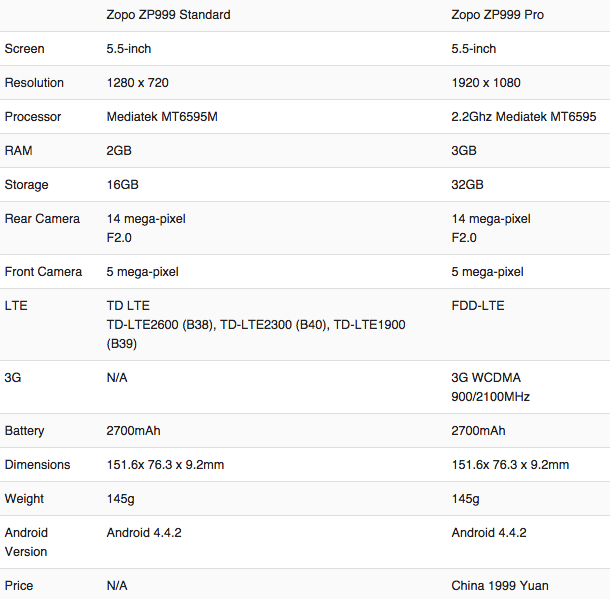Select the Battery row label
The width and height of the screenshot is (610, 599).
[x=25, y=431]
